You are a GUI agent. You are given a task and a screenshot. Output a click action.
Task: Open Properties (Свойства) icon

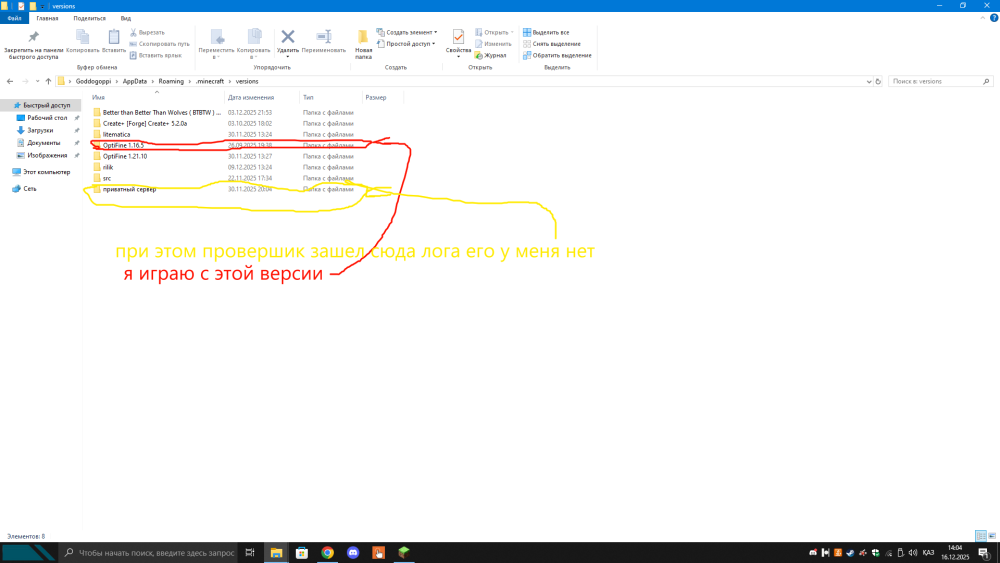(x=458, y=37)
